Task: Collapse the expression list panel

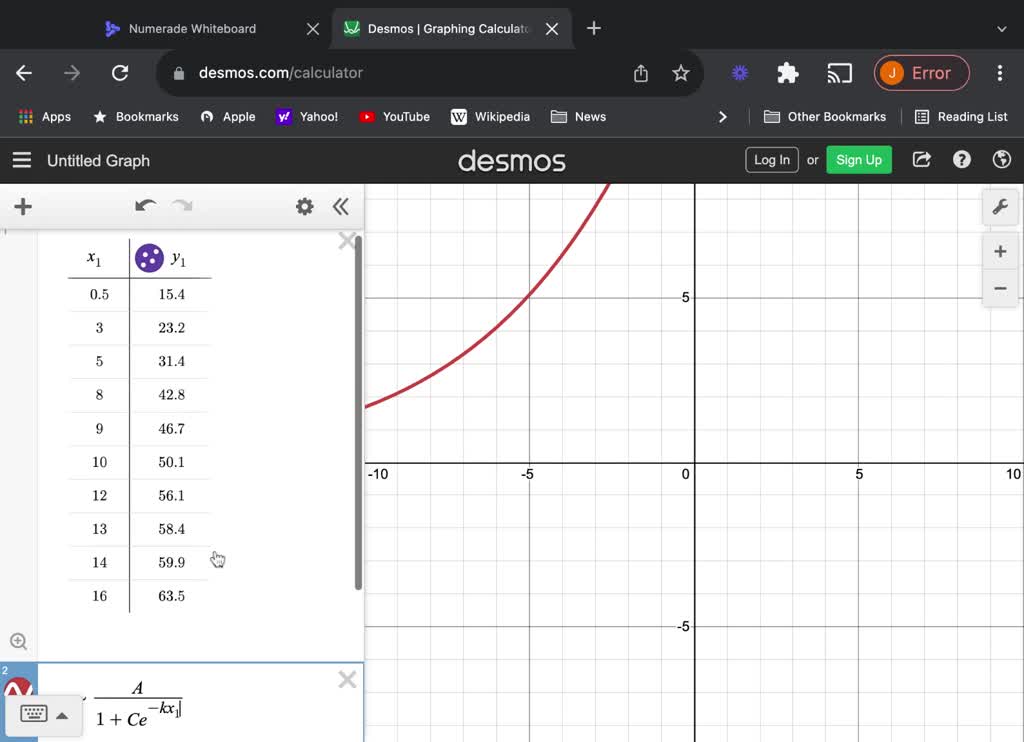Action: click(x=341, y=206)
